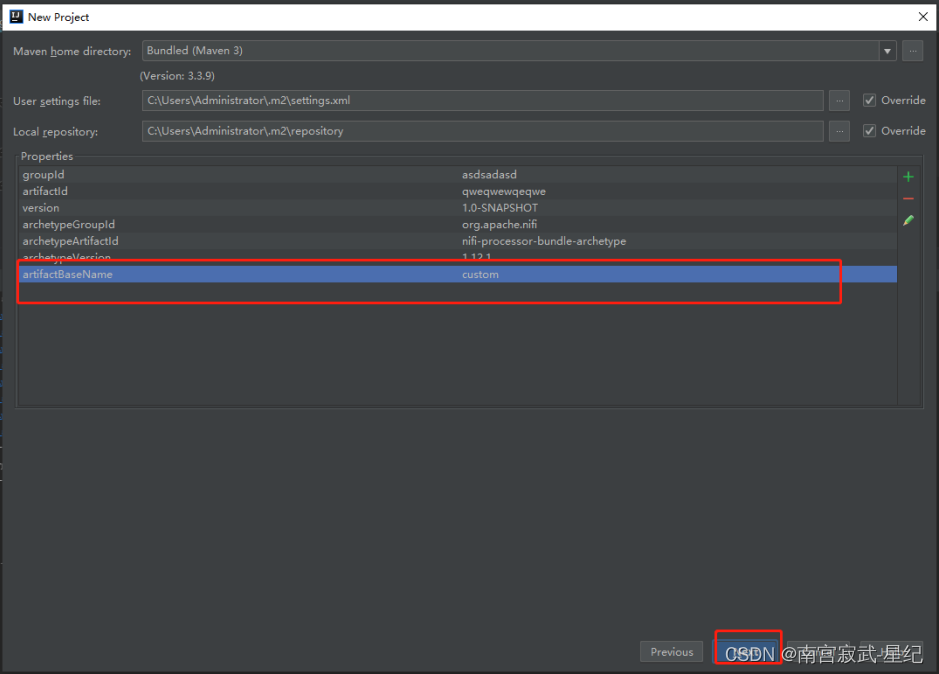This screenshot has height=674, width=939.
Task: Select the groupId property row
Action: pyautogui.click(x=458, y=174)
